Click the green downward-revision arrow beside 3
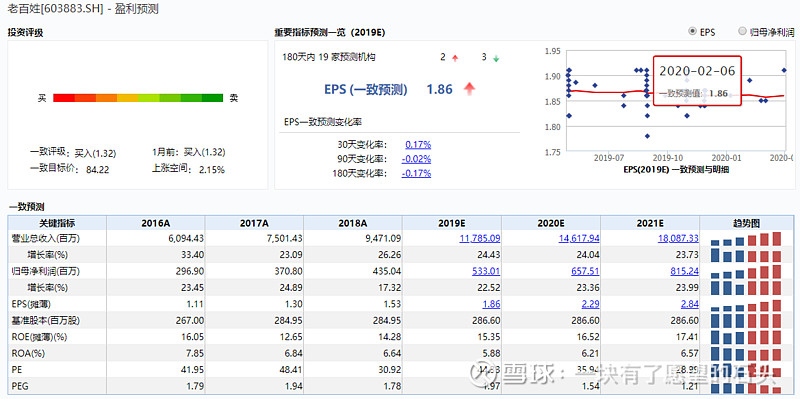This screenshot has height=399, width=800. 496,58
